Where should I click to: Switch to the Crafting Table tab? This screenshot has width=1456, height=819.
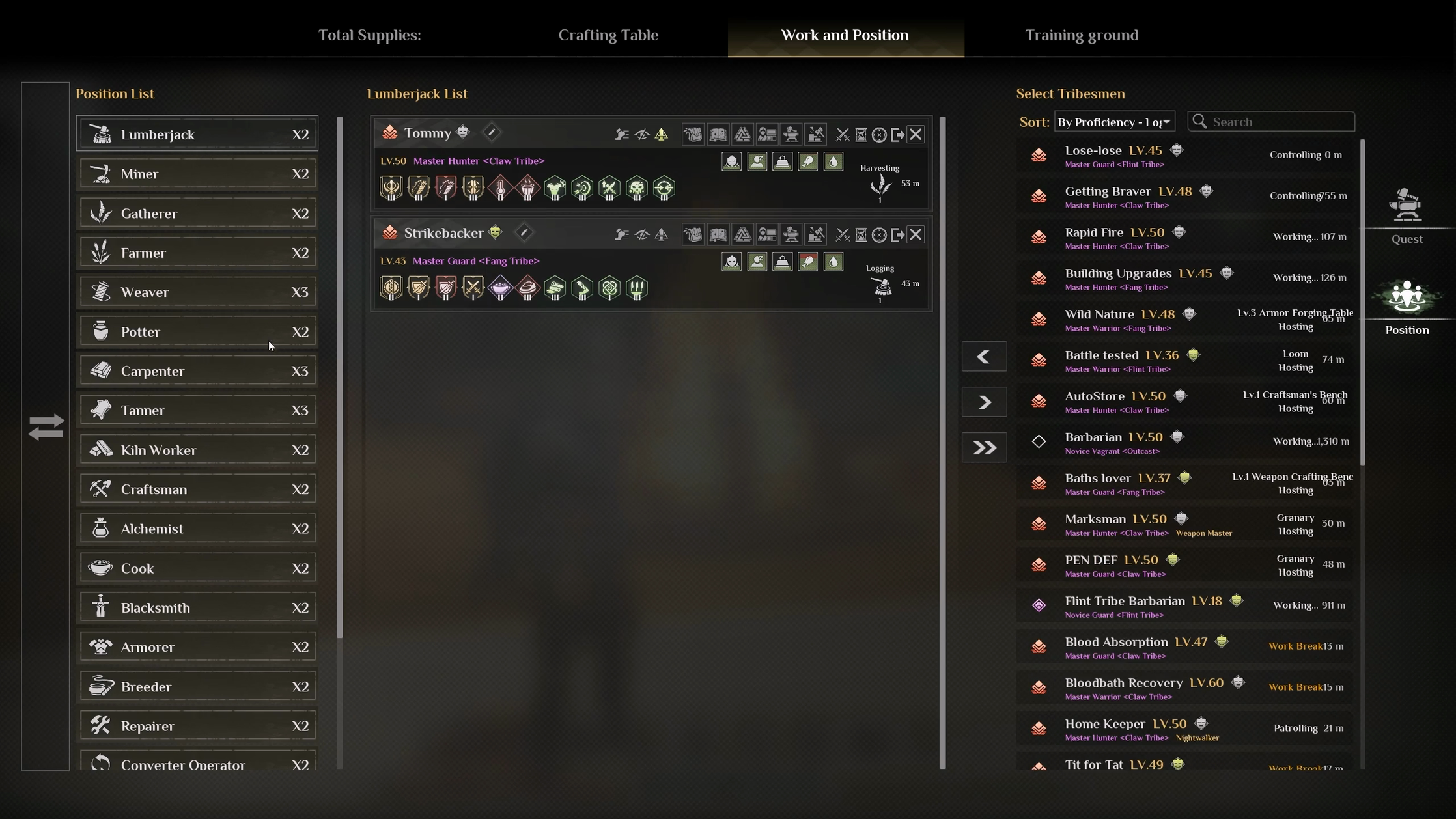pyautogui.click(x=608, y=35)
